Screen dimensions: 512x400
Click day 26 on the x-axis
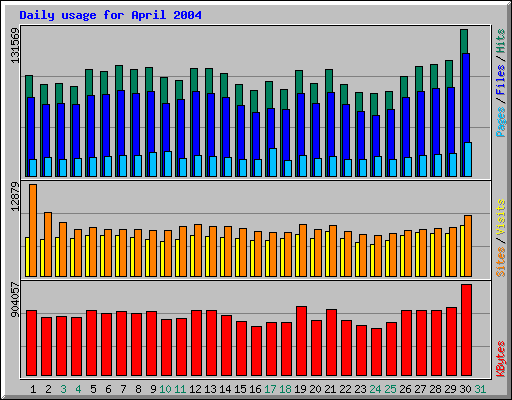pyautogui.click(x=405, y=389)
